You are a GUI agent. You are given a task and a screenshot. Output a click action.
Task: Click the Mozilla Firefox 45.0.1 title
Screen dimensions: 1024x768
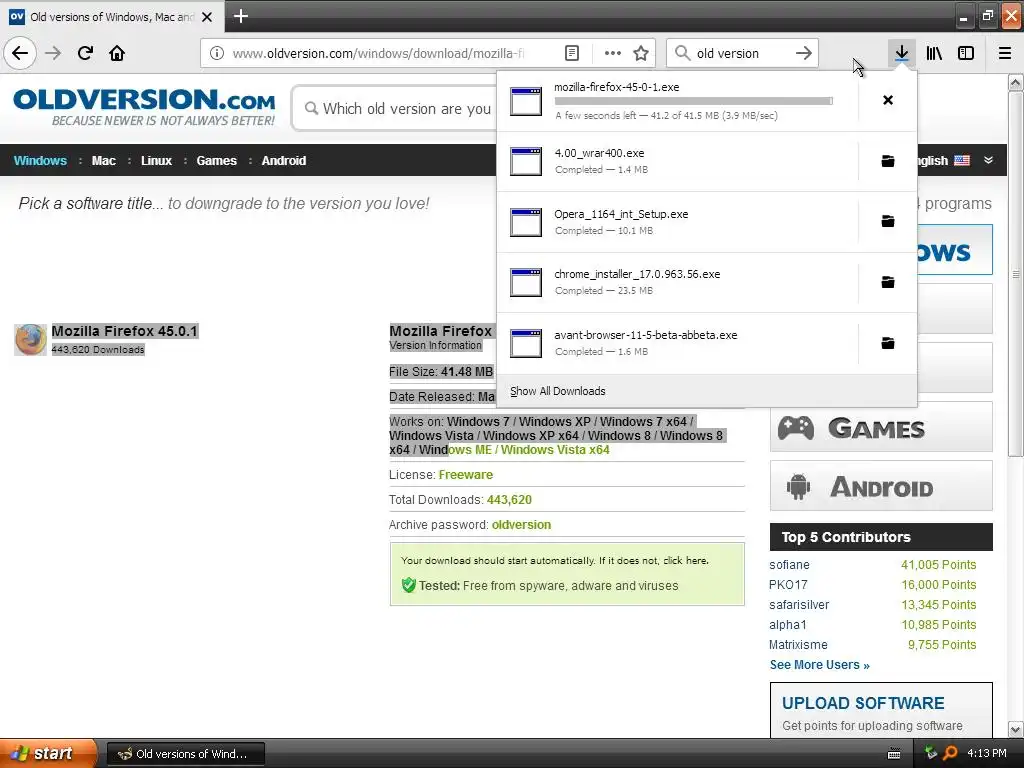click(124, 331)
